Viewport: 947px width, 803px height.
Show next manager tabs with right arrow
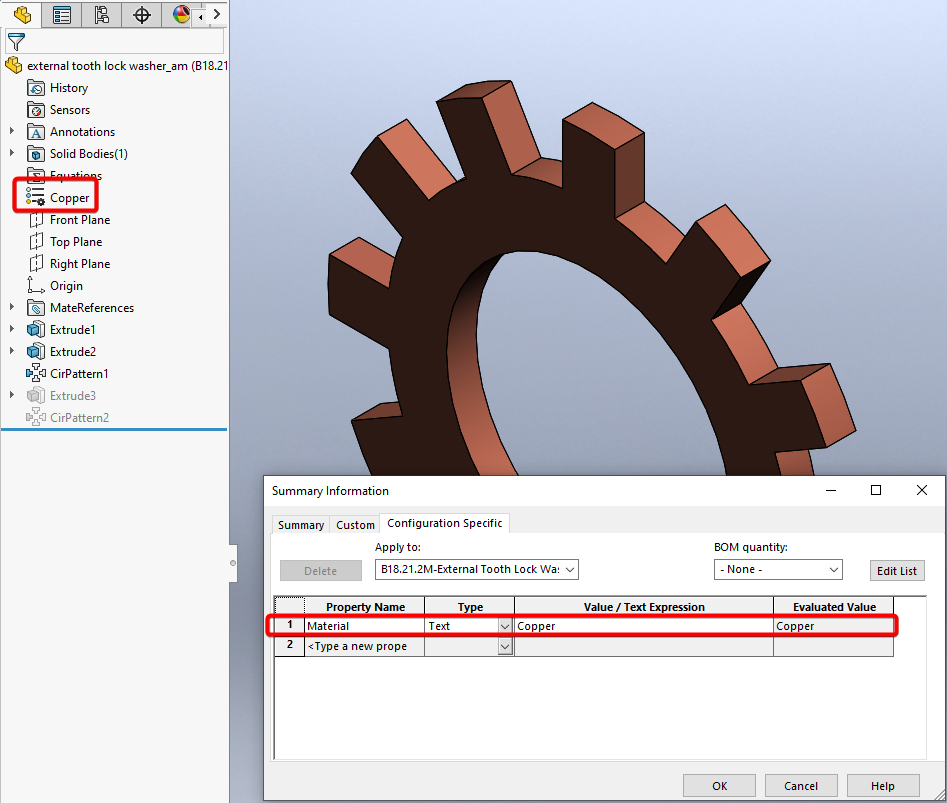[x=217, y=14]
